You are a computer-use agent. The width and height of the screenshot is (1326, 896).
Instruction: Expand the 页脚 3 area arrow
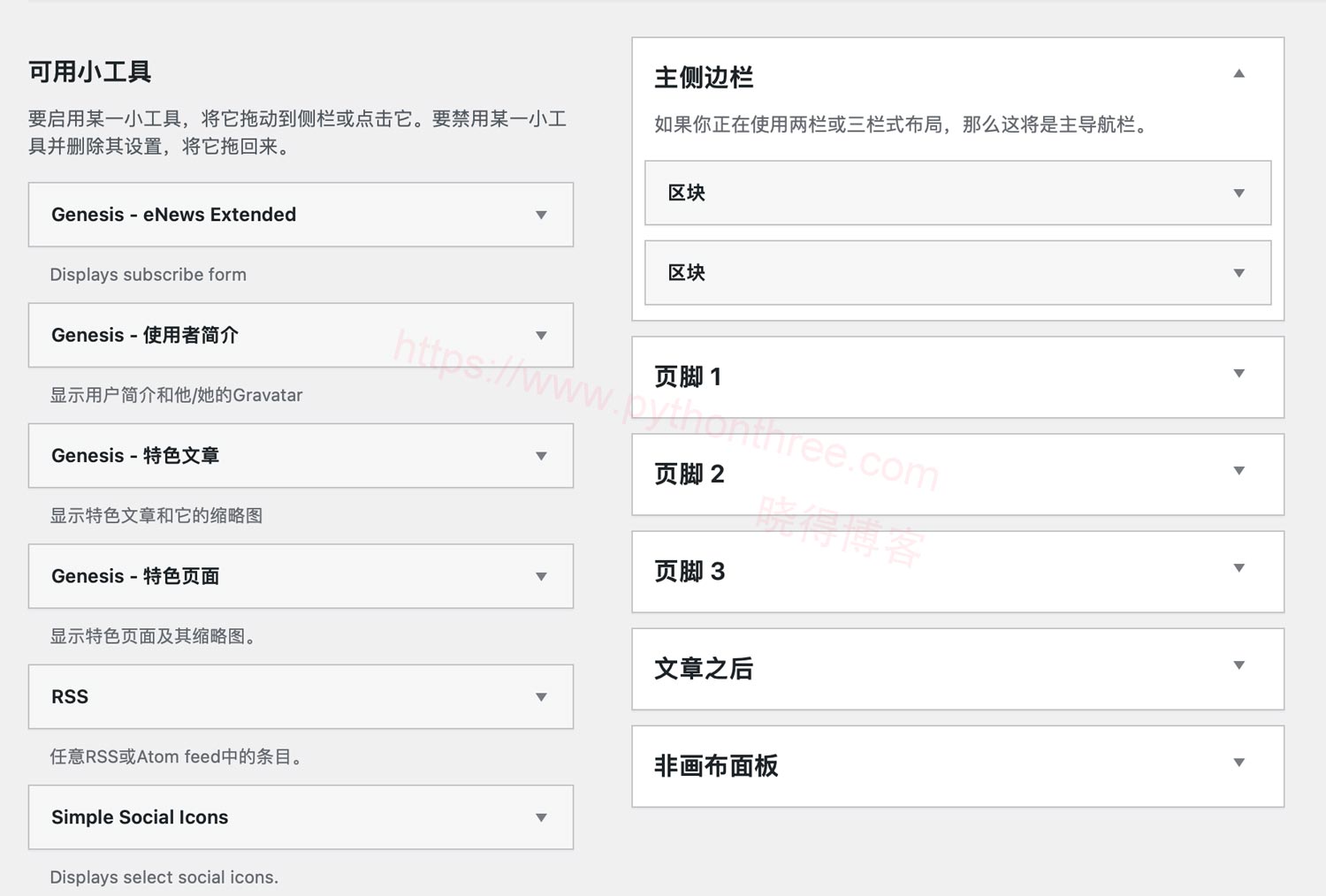click(1239, 567)
